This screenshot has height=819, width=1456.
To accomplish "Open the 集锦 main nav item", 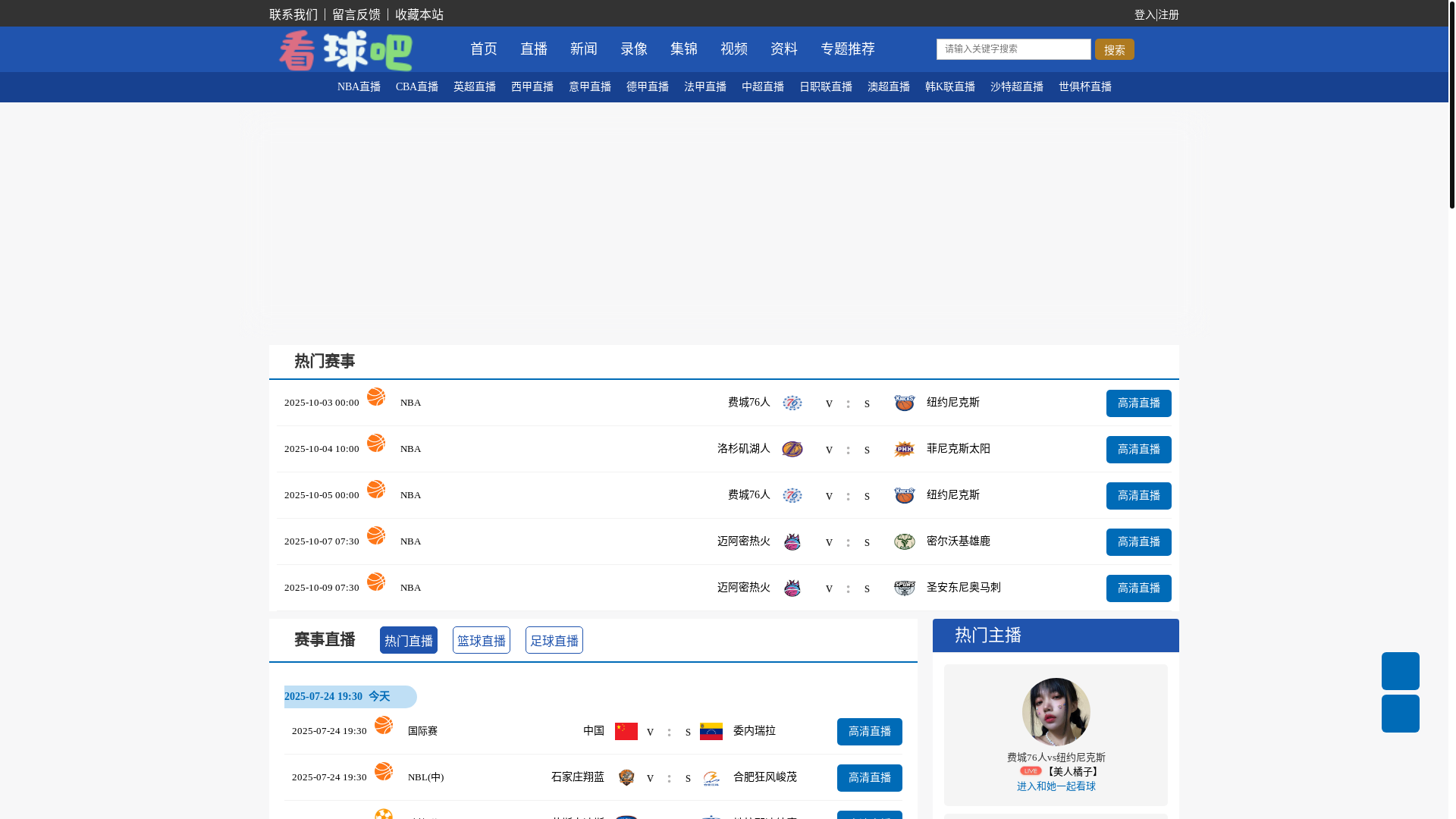I will click(684, 49).
